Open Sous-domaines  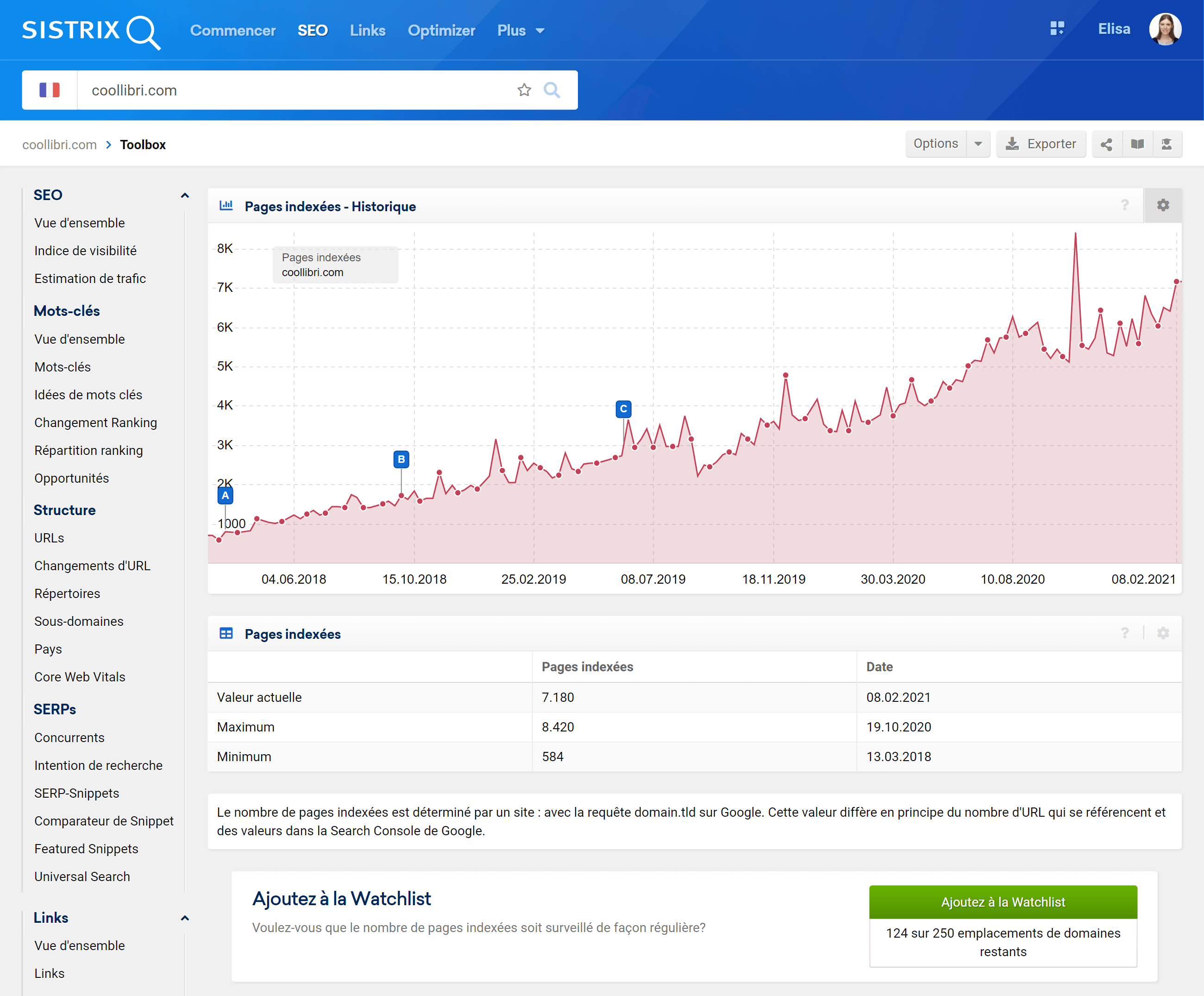tap(79, 622)
